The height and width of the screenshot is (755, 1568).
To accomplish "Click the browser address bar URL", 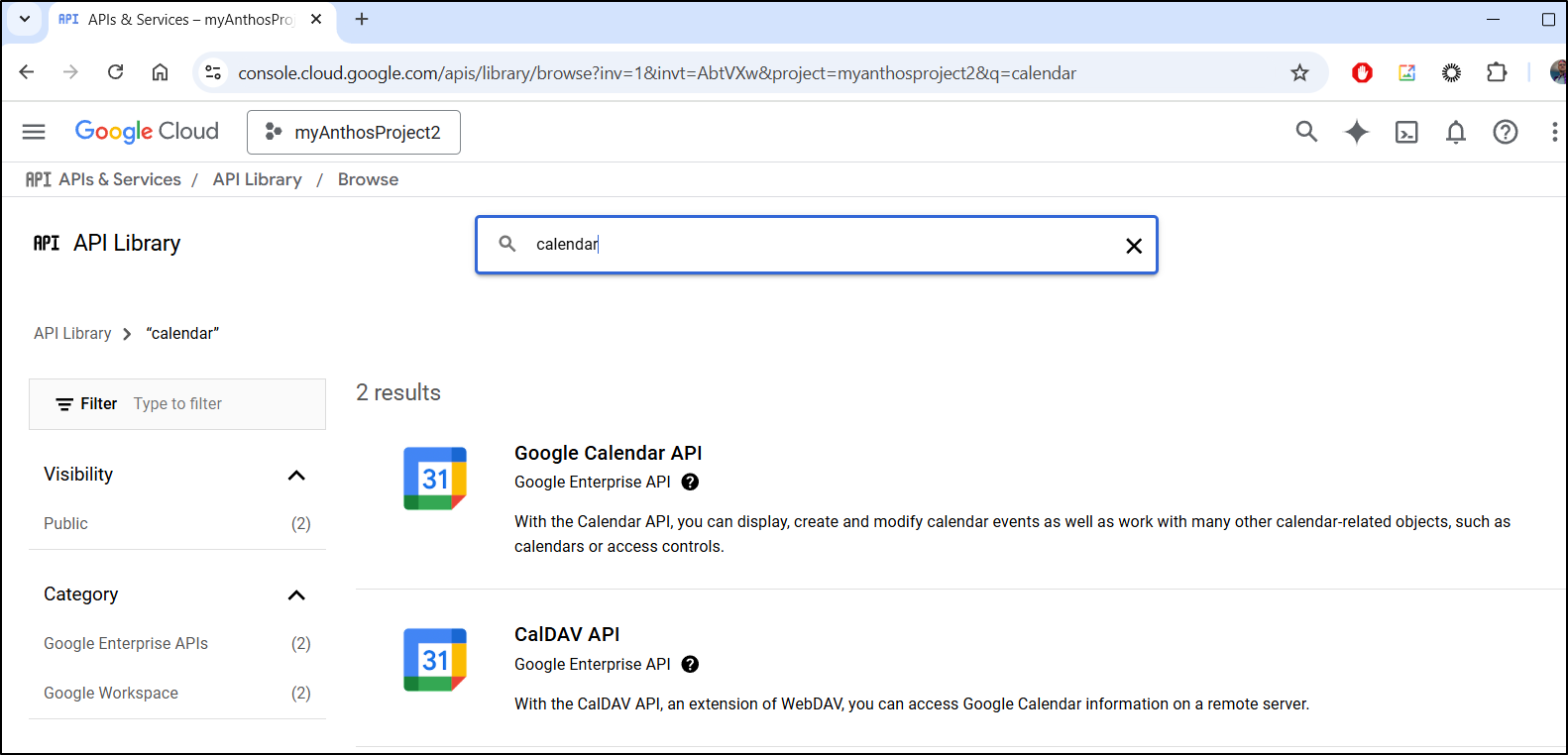I will pos(657,72).
